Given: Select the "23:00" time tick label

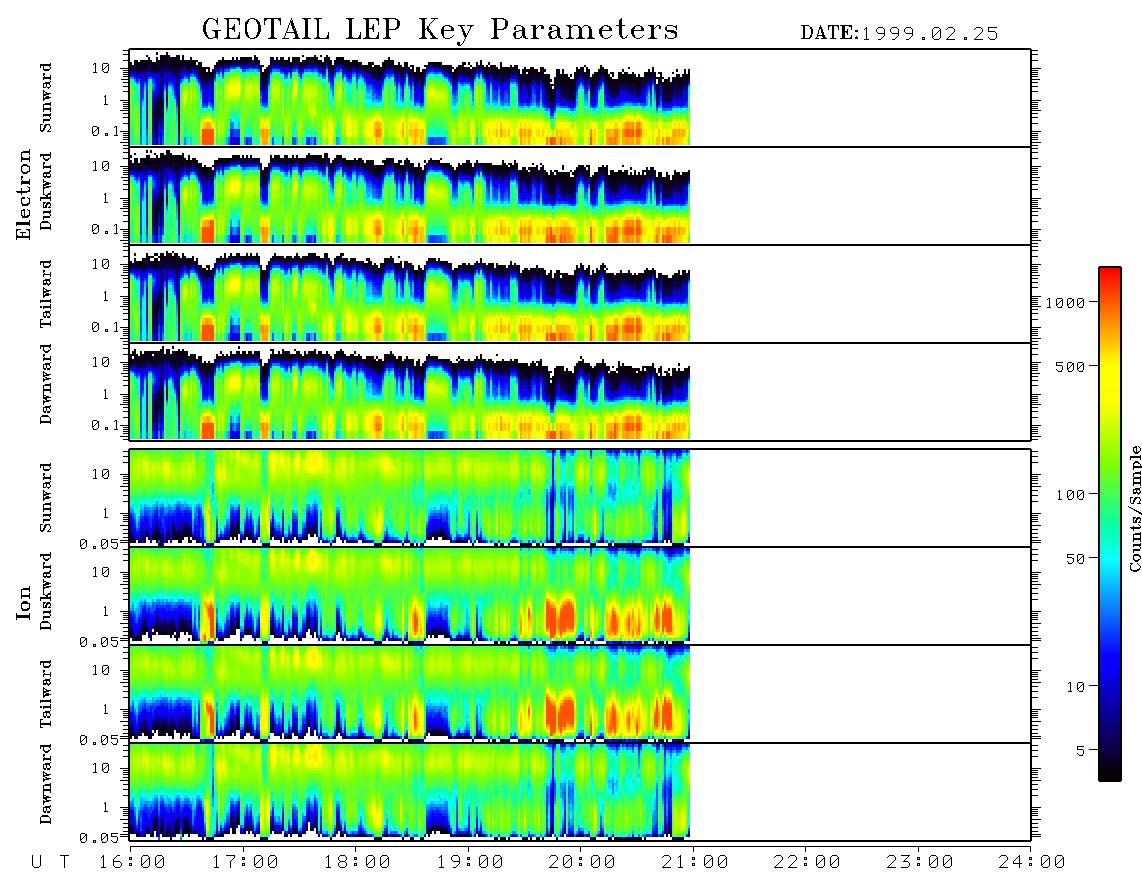Looking at the screenshot, I should point(920,863).
